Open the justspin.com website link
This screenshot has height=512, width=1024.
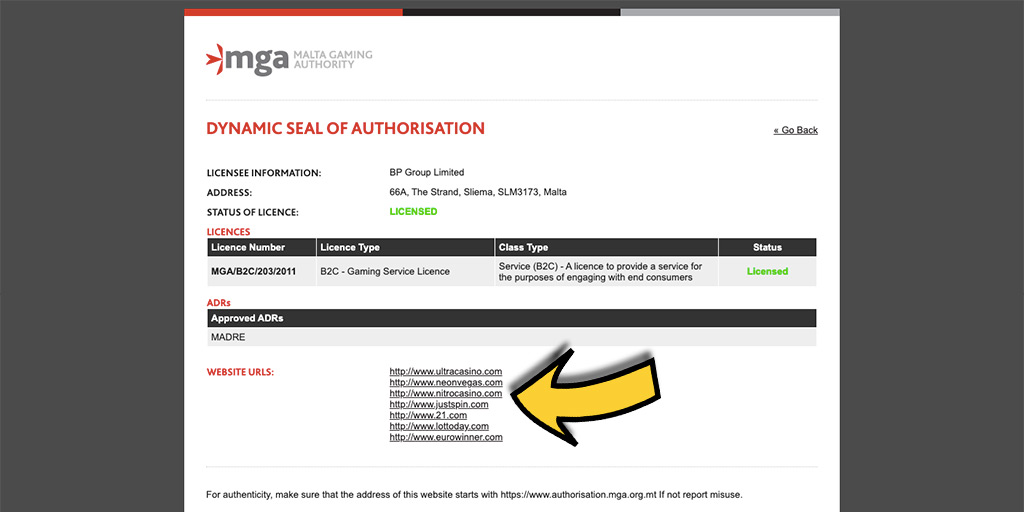(x=439, y=404)
